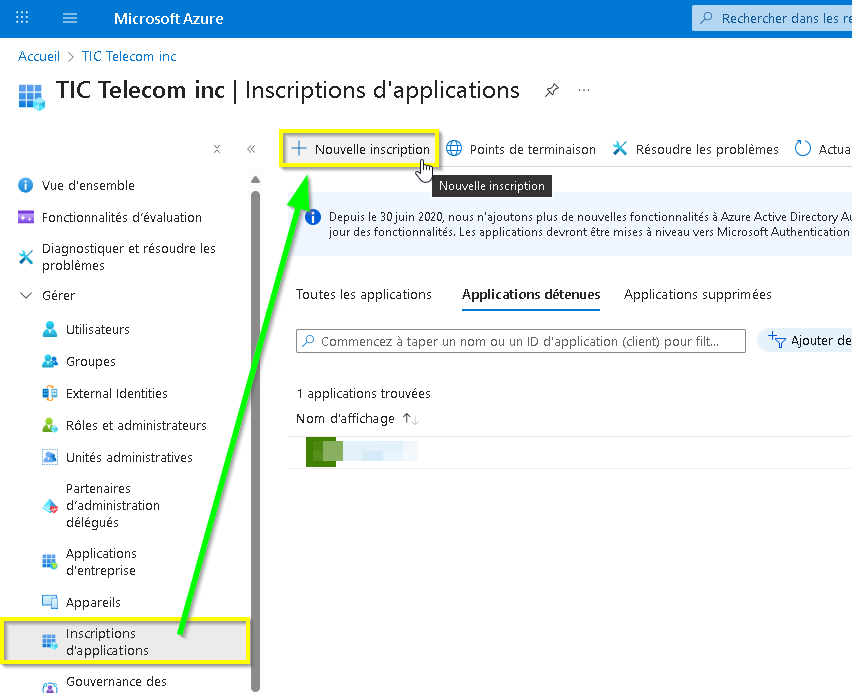Click the refresh Actualiser icon
Image resolution: width=852 pixels, height=693 pixels.
[x=803, y=148]
